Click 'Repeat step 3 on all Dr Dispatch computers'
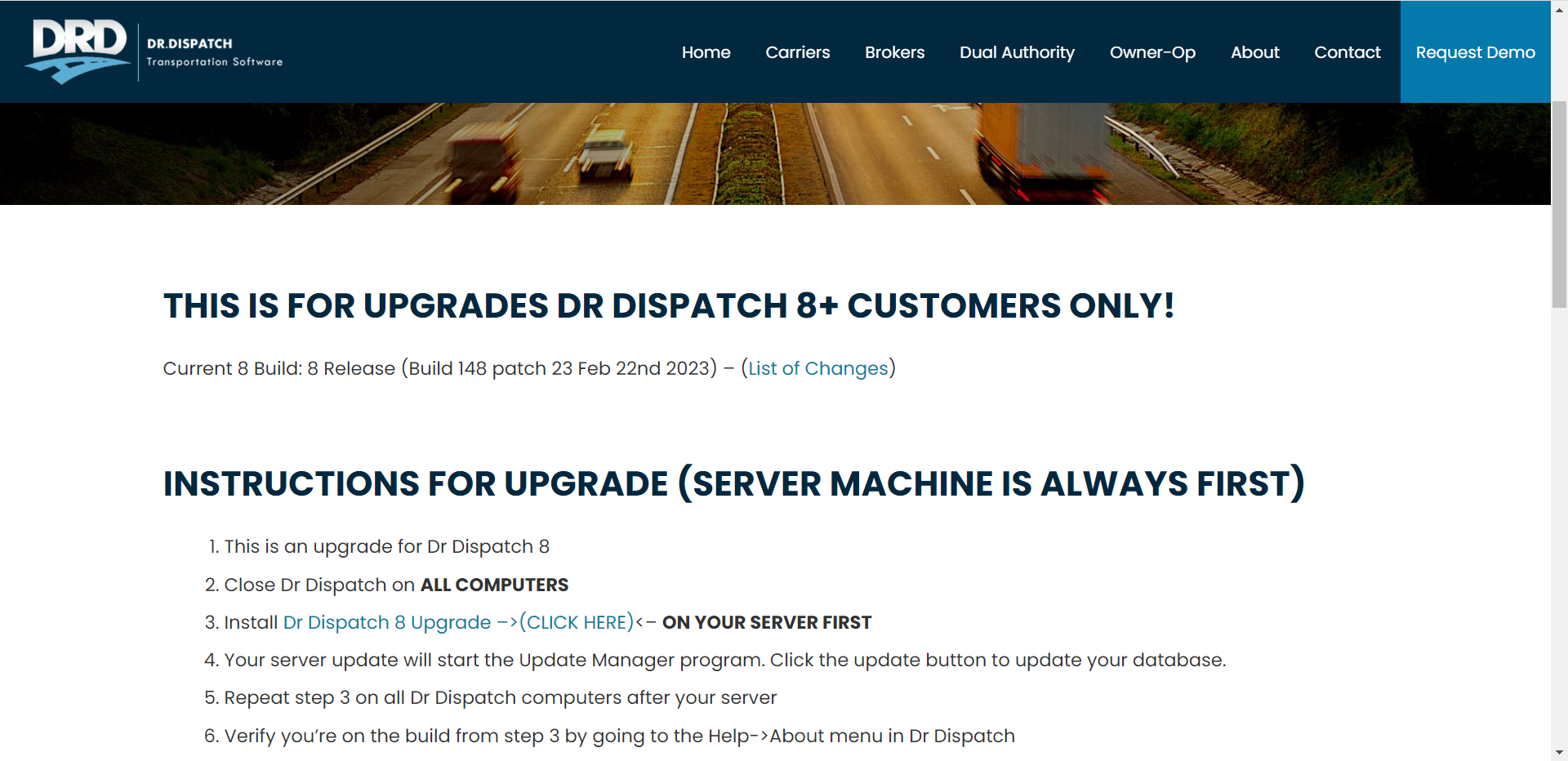Screen dimensions: 1568x761 (501, 697)
